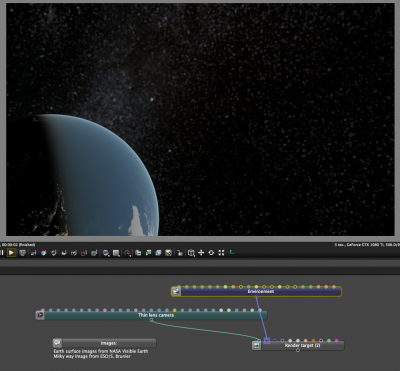Open the magnifier zoom picker dropdown
Screen dimensions: 400x371
click(x=106, y=253)
